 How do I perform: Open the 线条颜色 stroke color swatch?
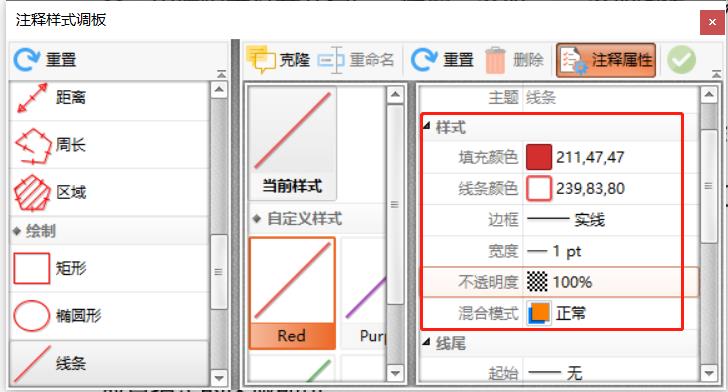539,189
